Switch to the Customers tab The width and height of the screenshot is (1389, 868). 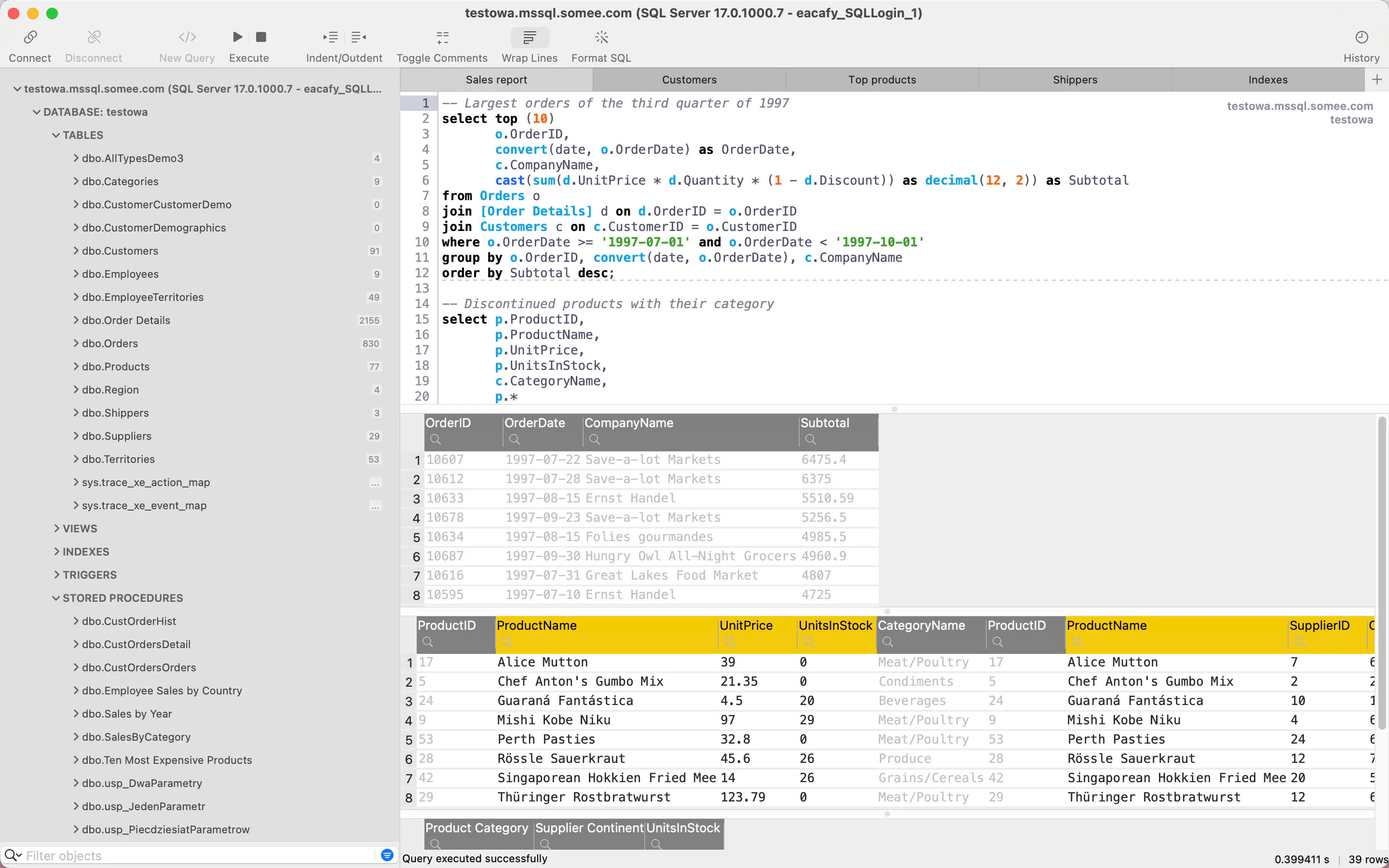pyautogui.click(x=689, y=80)
